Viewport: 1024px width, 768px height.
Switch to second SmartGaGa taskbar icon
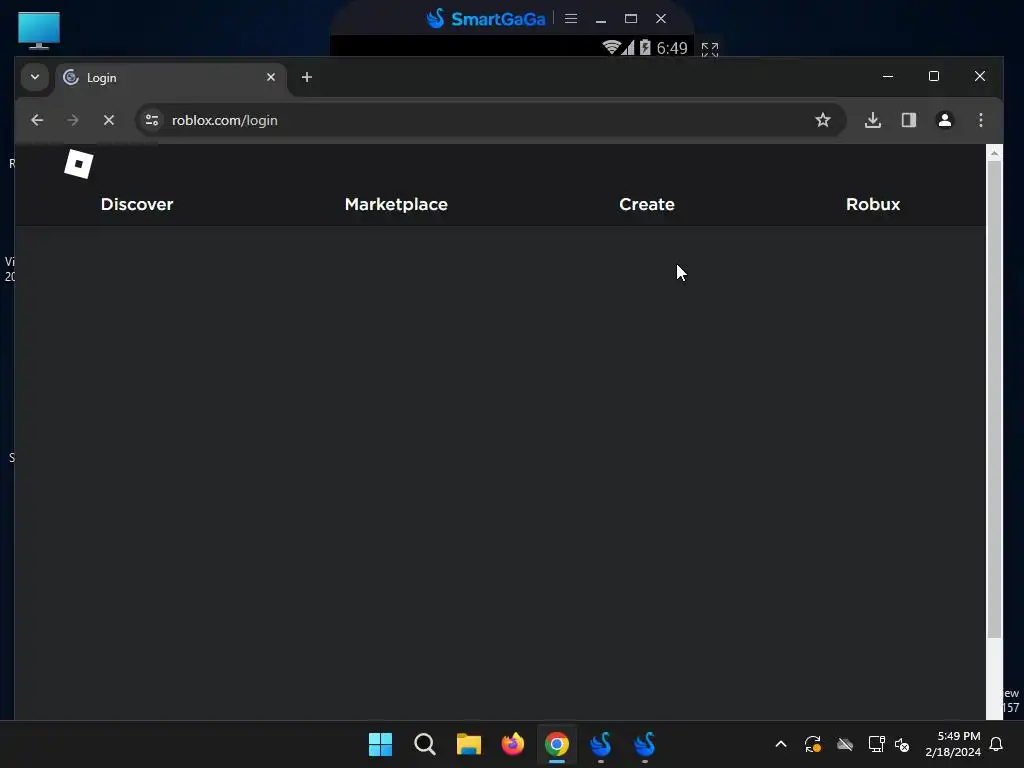click(x=645, y=744)
